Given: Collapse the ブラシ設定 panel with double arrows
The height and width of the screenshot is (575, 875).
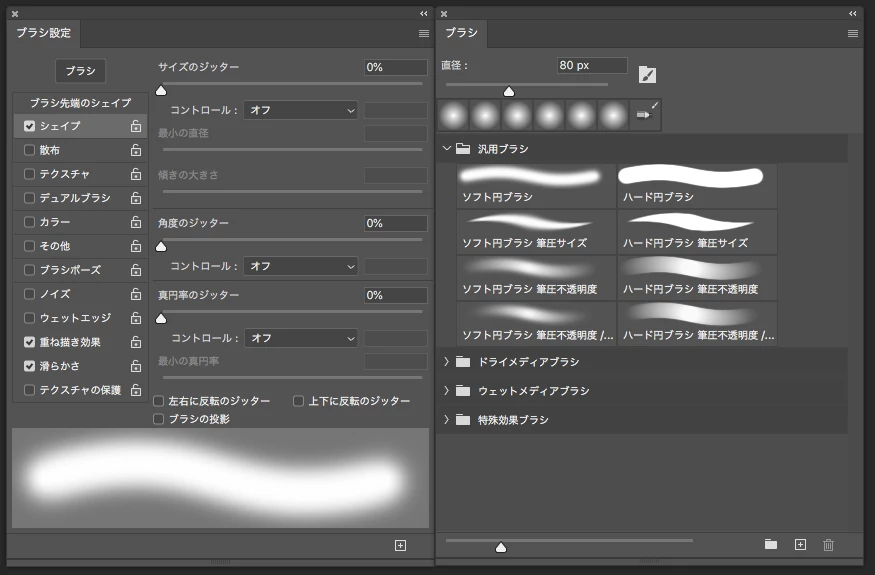Looking at the screenshot, I should pos(424,13).
